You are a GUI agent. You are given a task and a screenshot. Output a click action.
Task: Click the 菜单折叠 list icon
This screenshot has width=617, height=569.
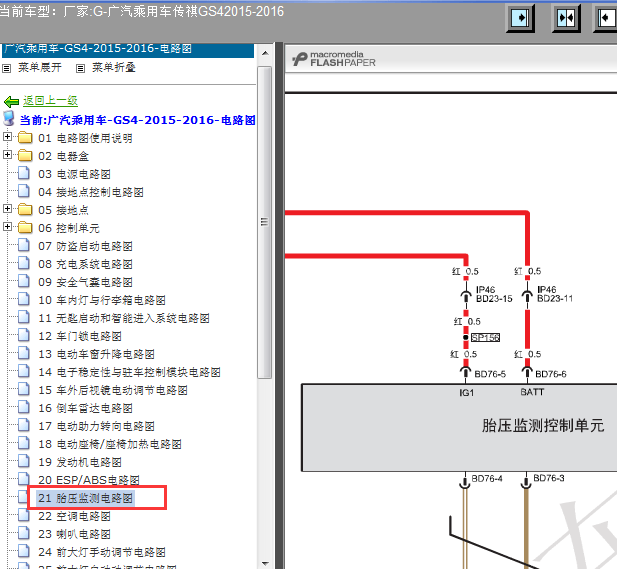coord(80,68)
